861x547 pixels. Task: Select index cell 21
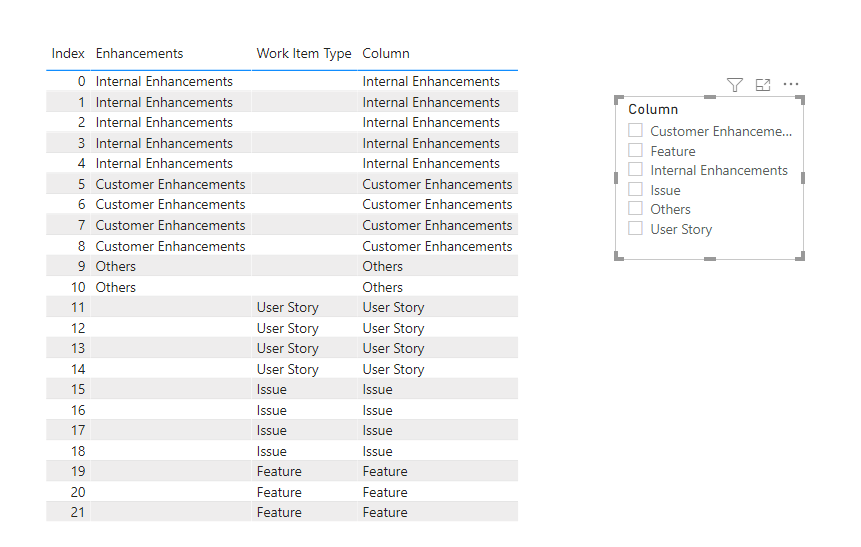[77, 512]
